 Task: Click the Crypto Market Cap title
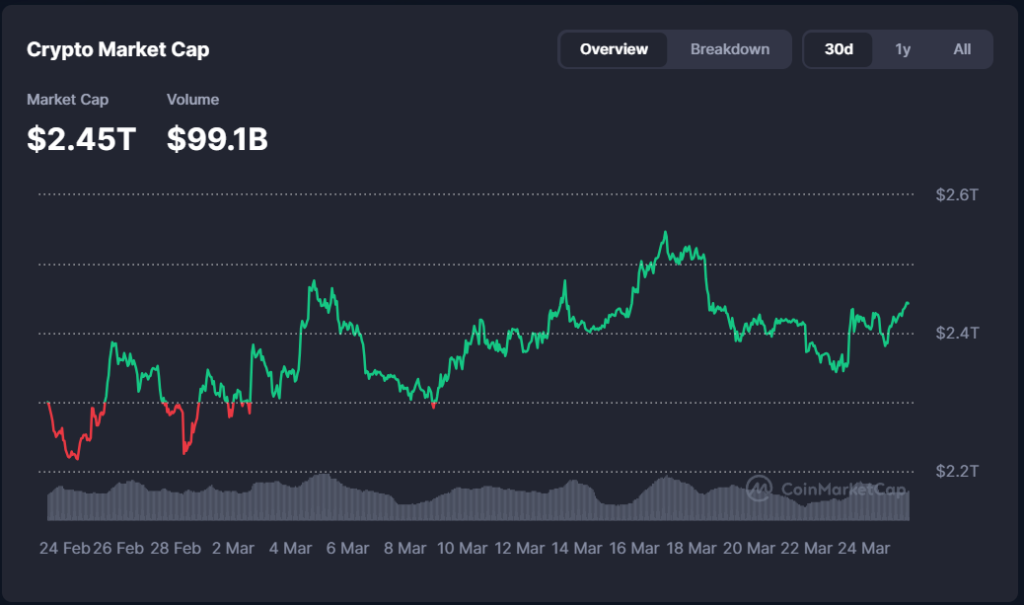118,50
